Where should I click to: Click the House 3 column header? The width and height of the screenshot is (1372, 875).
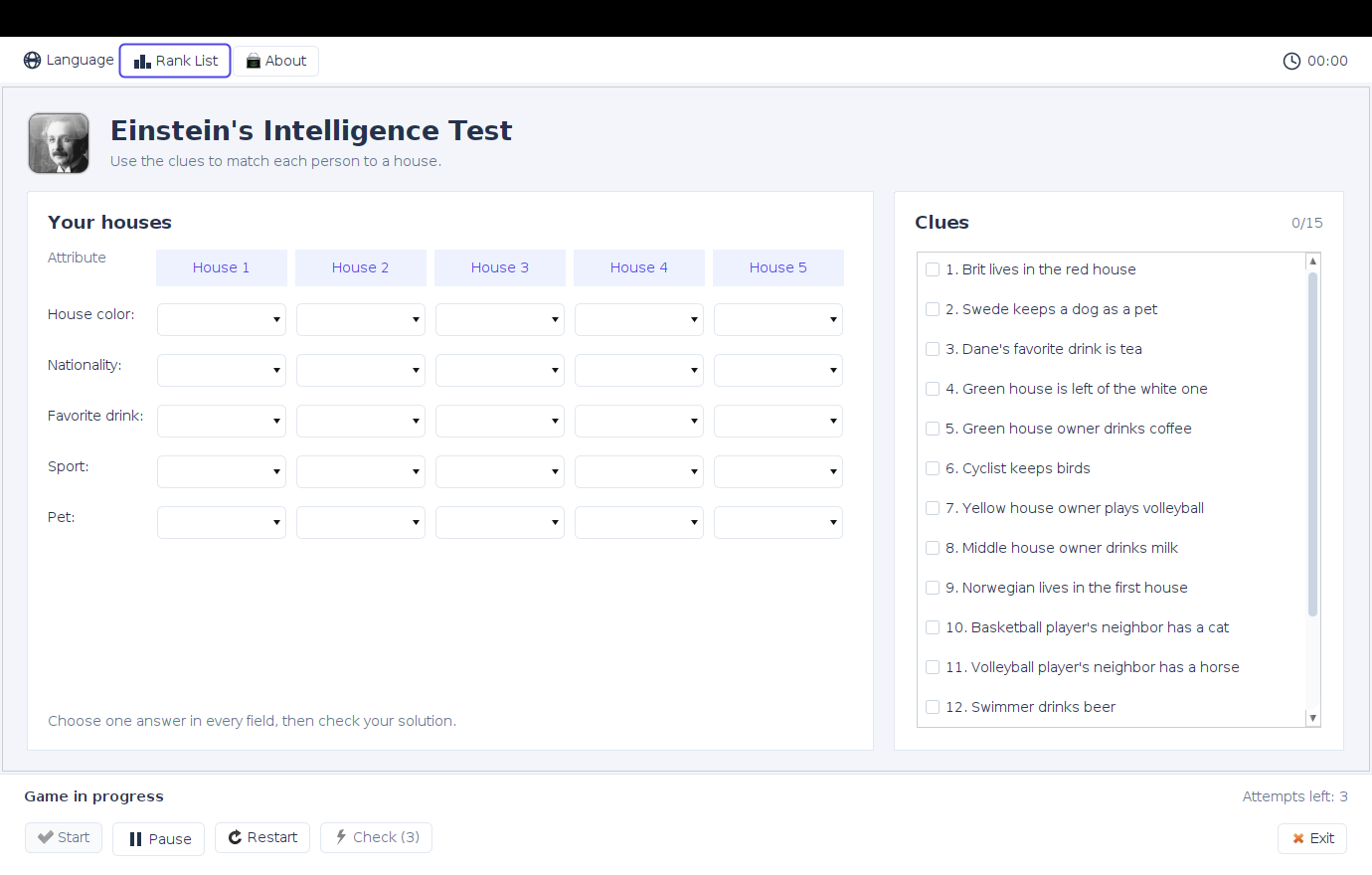pos(500,267)
